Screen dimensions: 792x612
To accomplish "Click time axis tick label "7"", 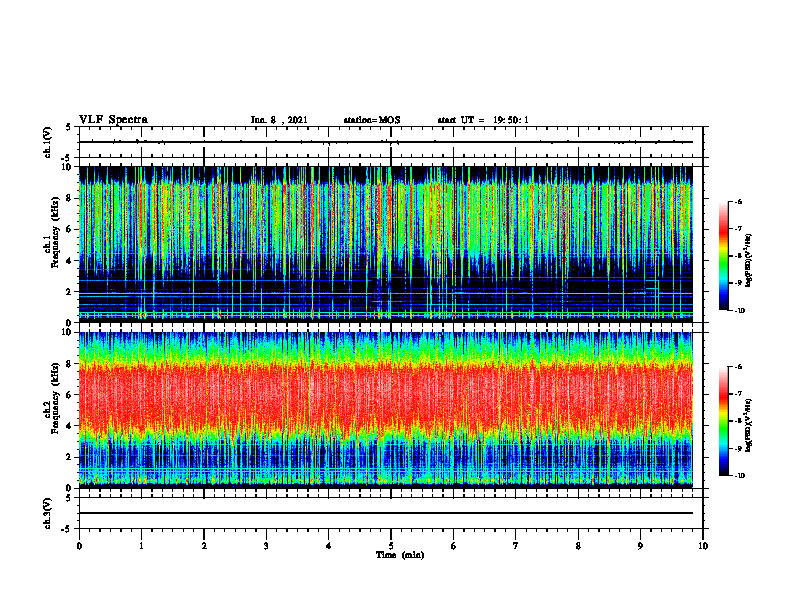I will pyautogui.click(x=516, y=546).
